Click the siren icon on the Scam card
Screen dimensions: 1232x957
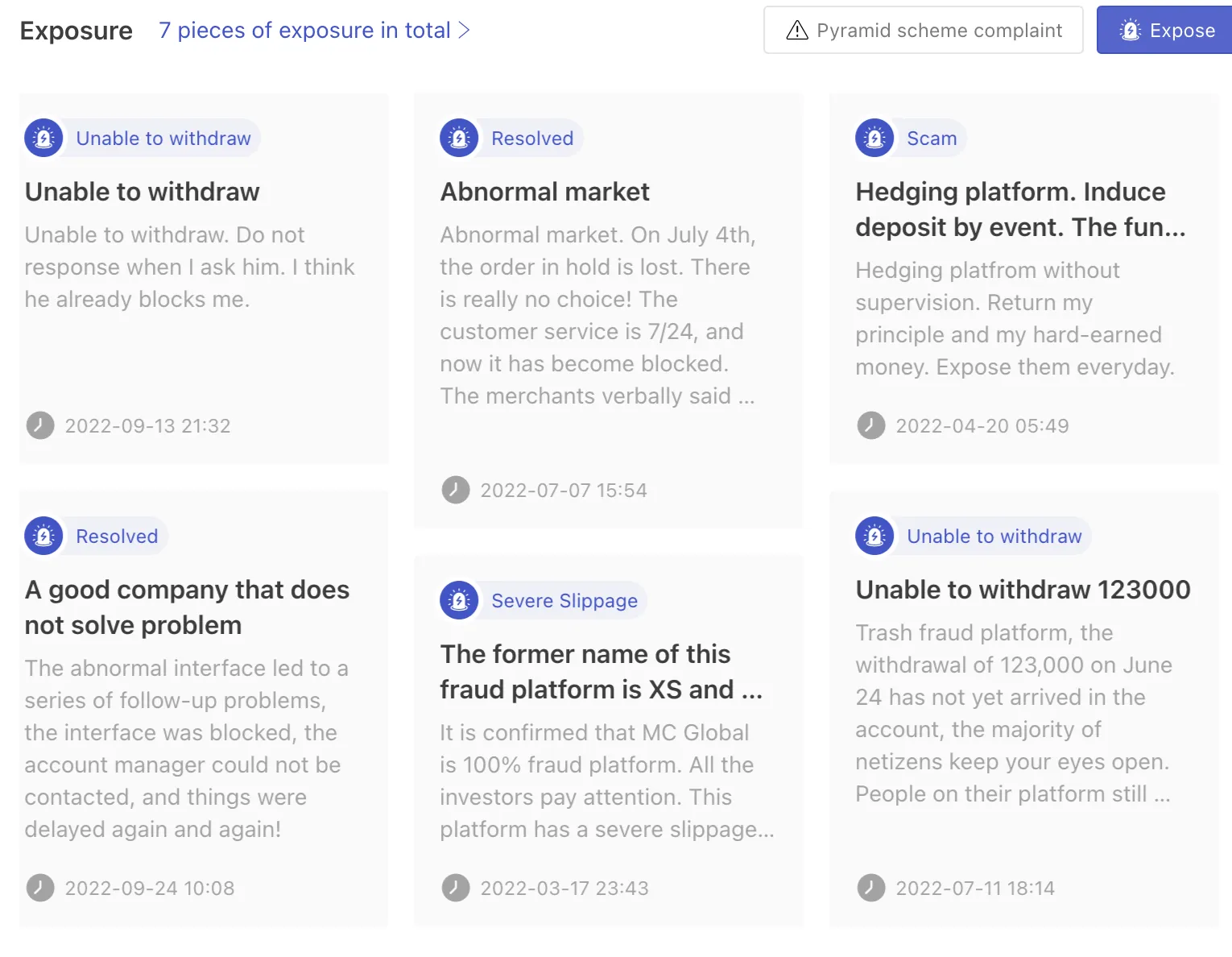pos(874,138)
